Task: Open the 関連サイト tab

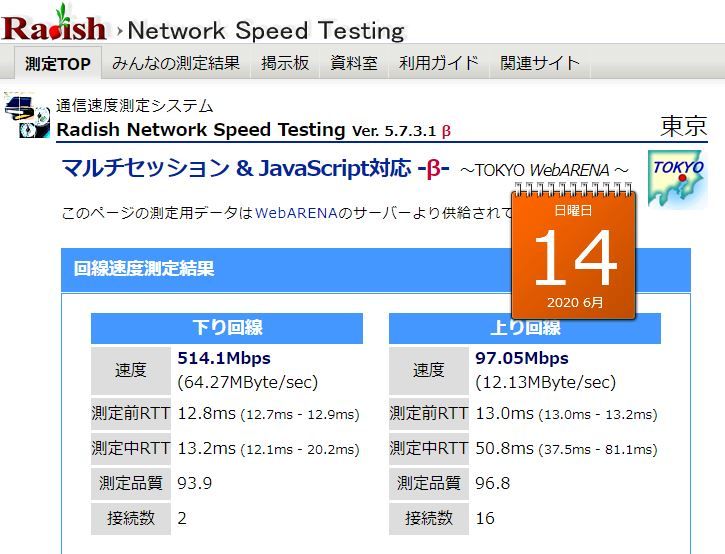Action: tap(540, 63)
